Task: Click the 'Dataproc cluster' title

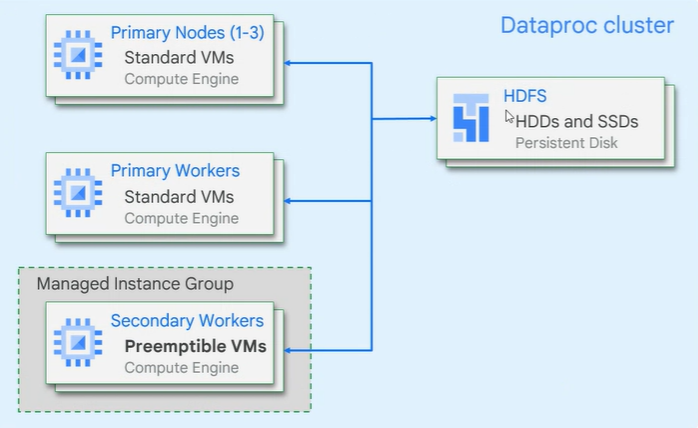Action: tap(587, 25)
